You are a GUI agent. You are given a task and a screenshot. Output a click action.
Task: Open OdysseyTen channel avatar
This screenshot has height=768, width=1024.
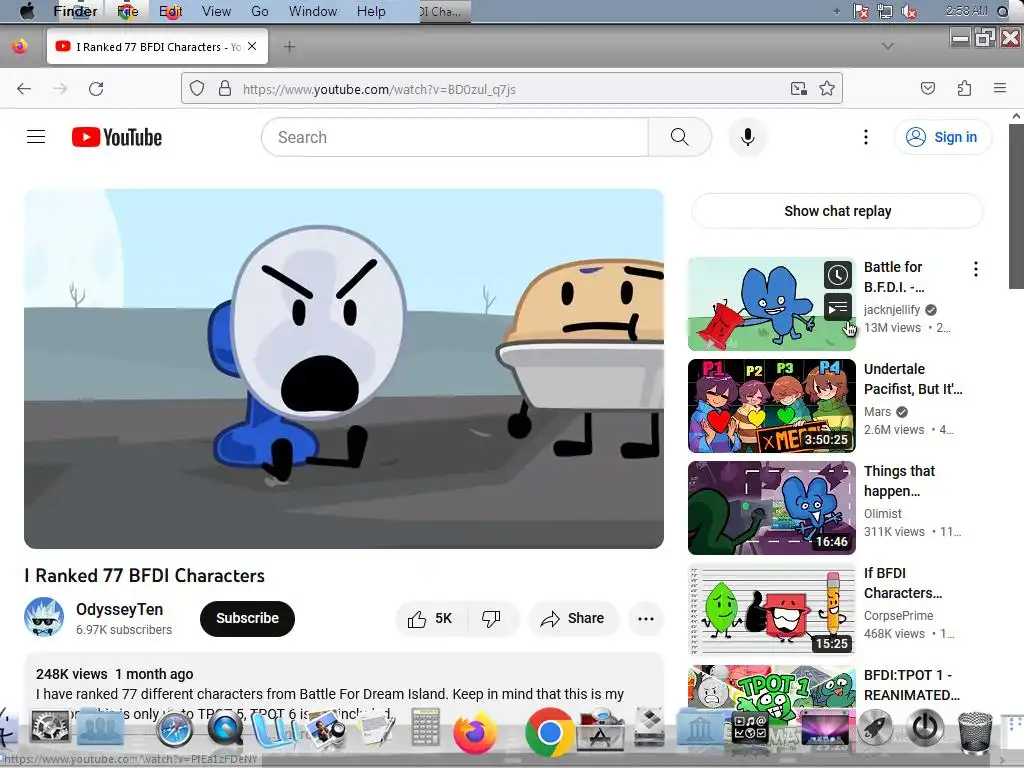pos(44,617)
